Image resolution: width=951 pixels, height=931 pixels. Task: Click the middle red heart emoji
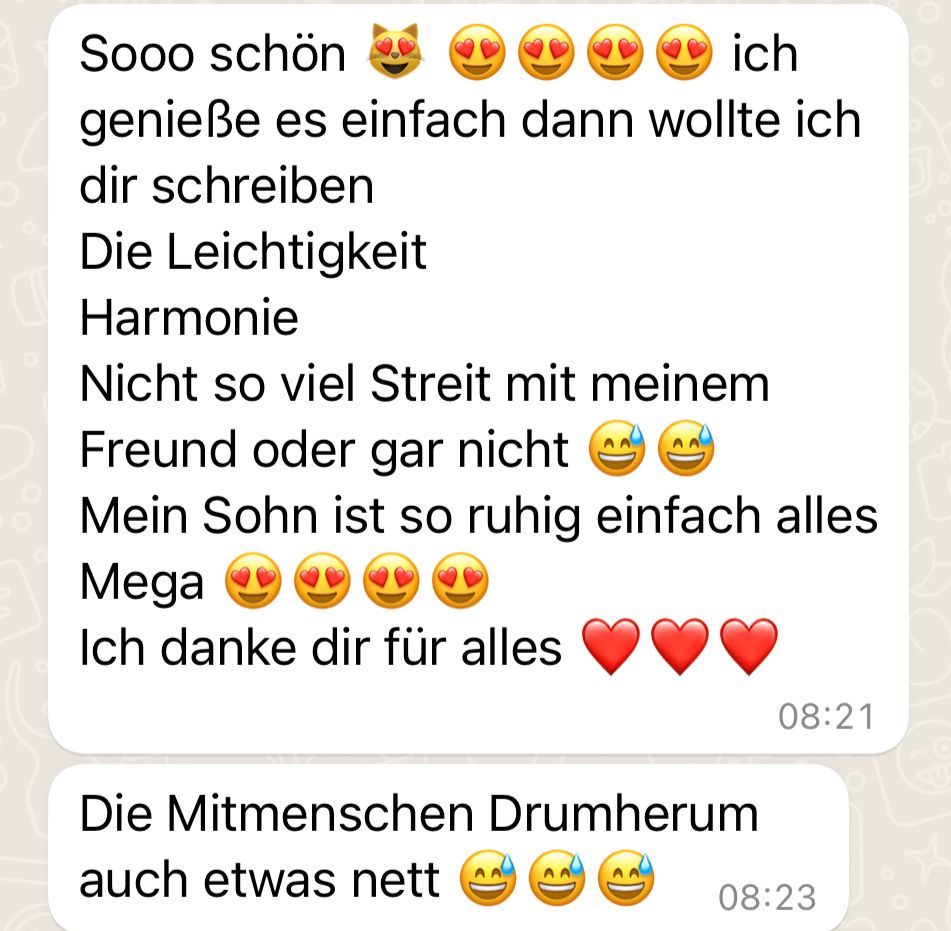tap(680, 647)
